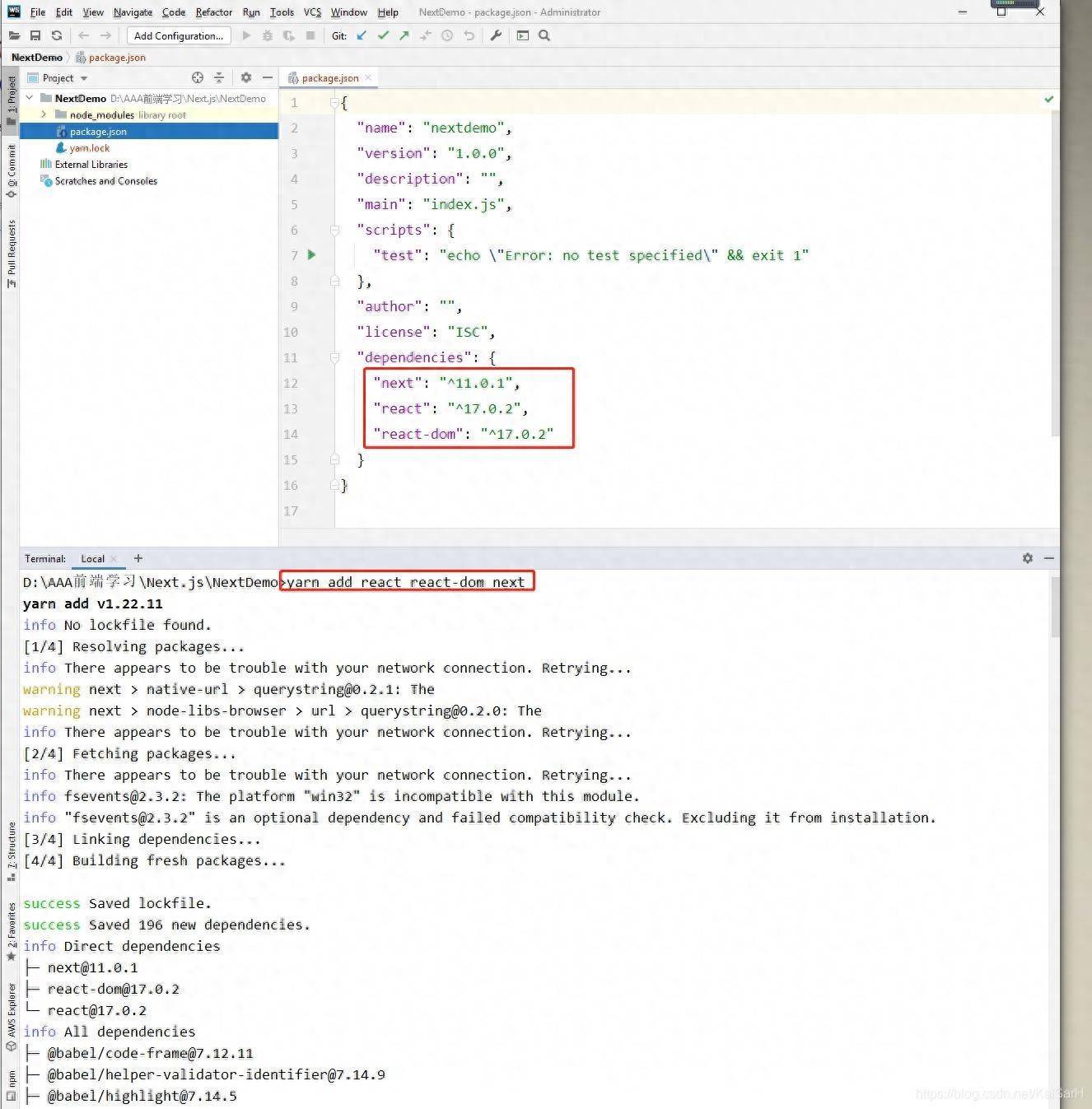Toggle the Favorites tool window side tab
The width and height of the screenshot is (1092, 1109).
pyautogui.click(x=11, y=931)
